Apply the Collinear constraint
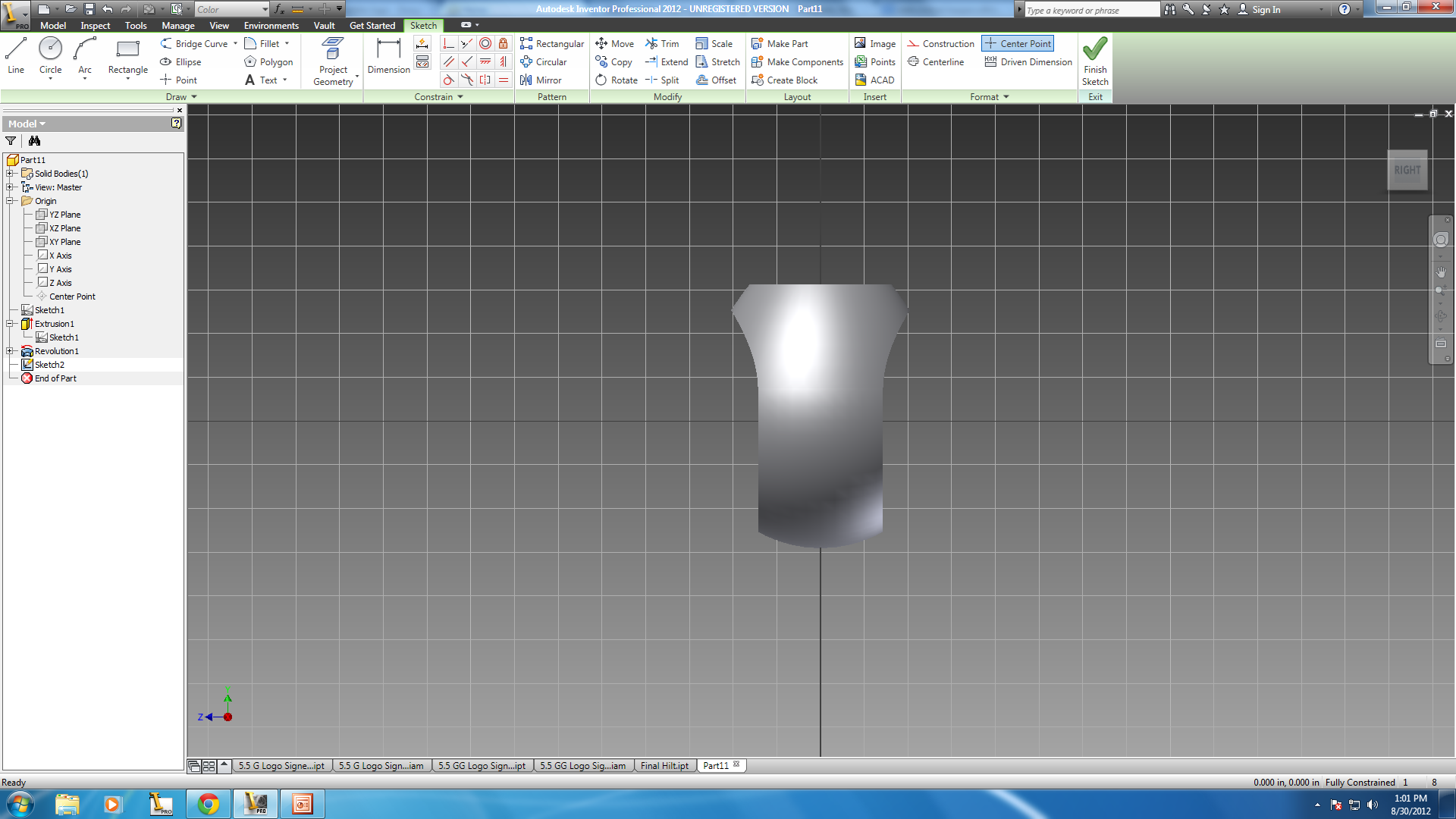This screenshot has width=1456, height=819. click(x=466, y=43)
